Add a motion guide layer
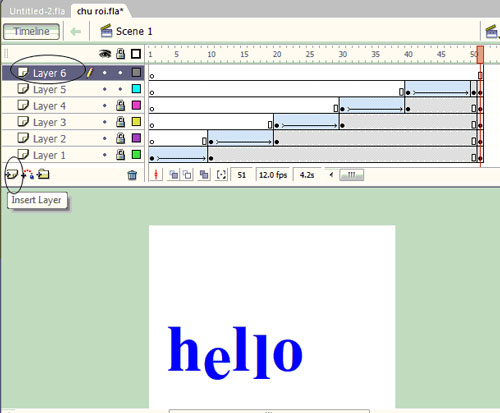The image size is (500, 413). tap(28, 174)
